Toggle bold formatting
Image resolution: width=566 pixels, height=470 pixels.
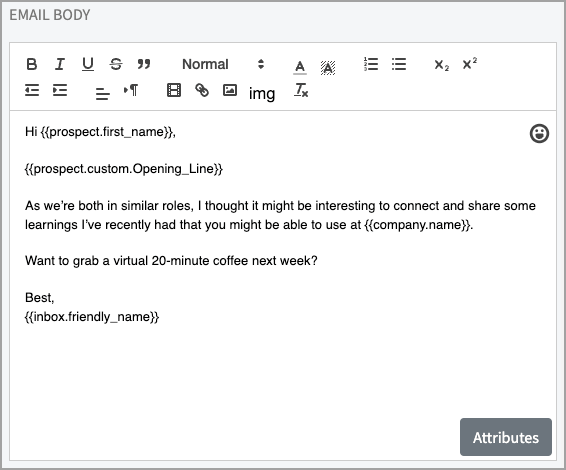tap(32, 64)
